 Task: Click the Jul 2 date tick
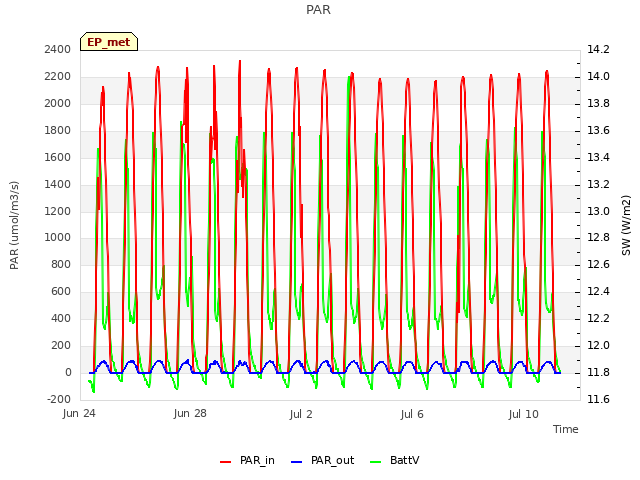click(x=301, y=414)
